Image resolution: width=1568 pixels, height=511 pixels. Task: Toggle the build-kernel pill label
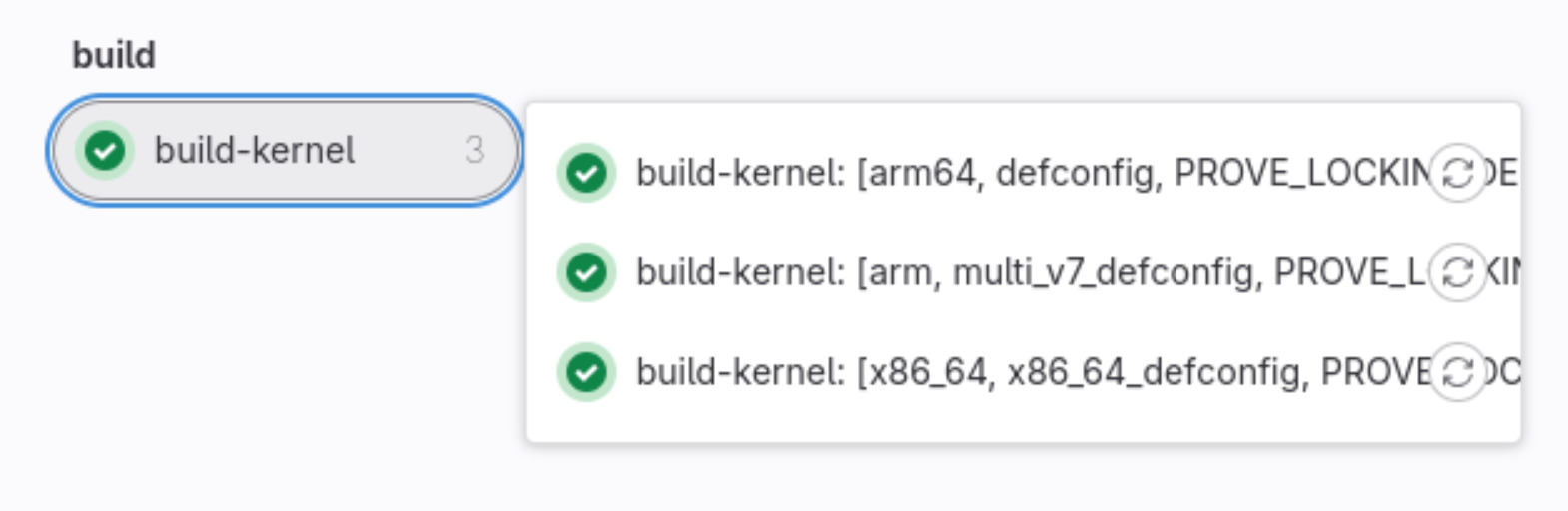tap(254, 151)
